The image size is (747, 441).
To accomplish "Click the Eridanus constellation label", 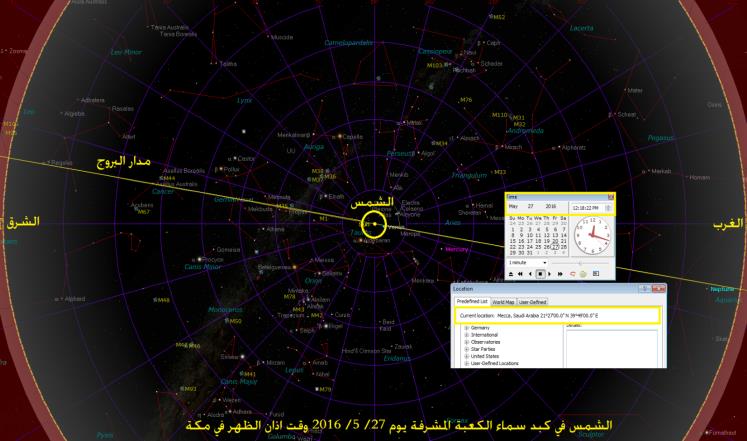I will point(397,358).
